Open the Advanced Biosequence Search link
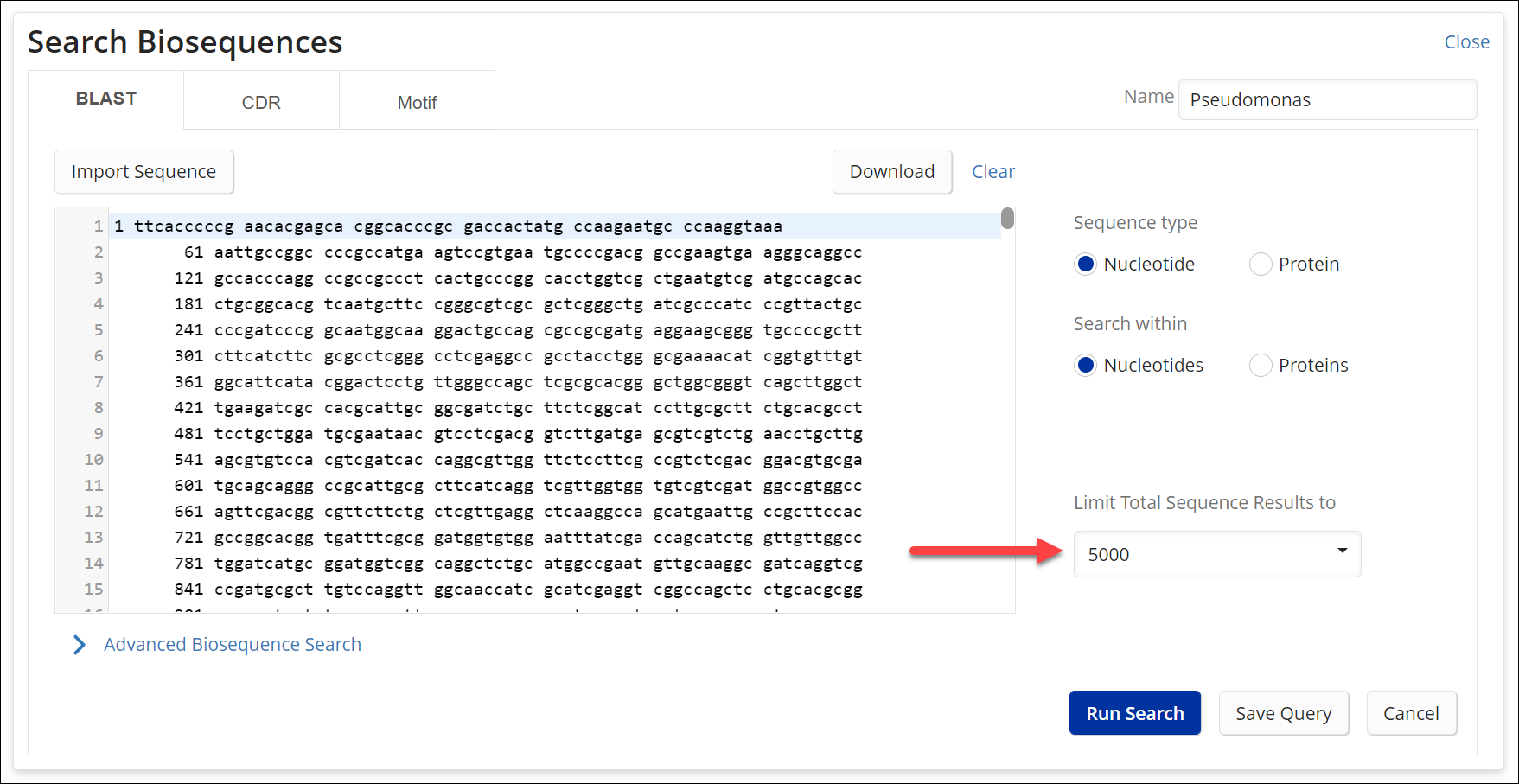Screen dimensions: 1519x784 [233, 645]
